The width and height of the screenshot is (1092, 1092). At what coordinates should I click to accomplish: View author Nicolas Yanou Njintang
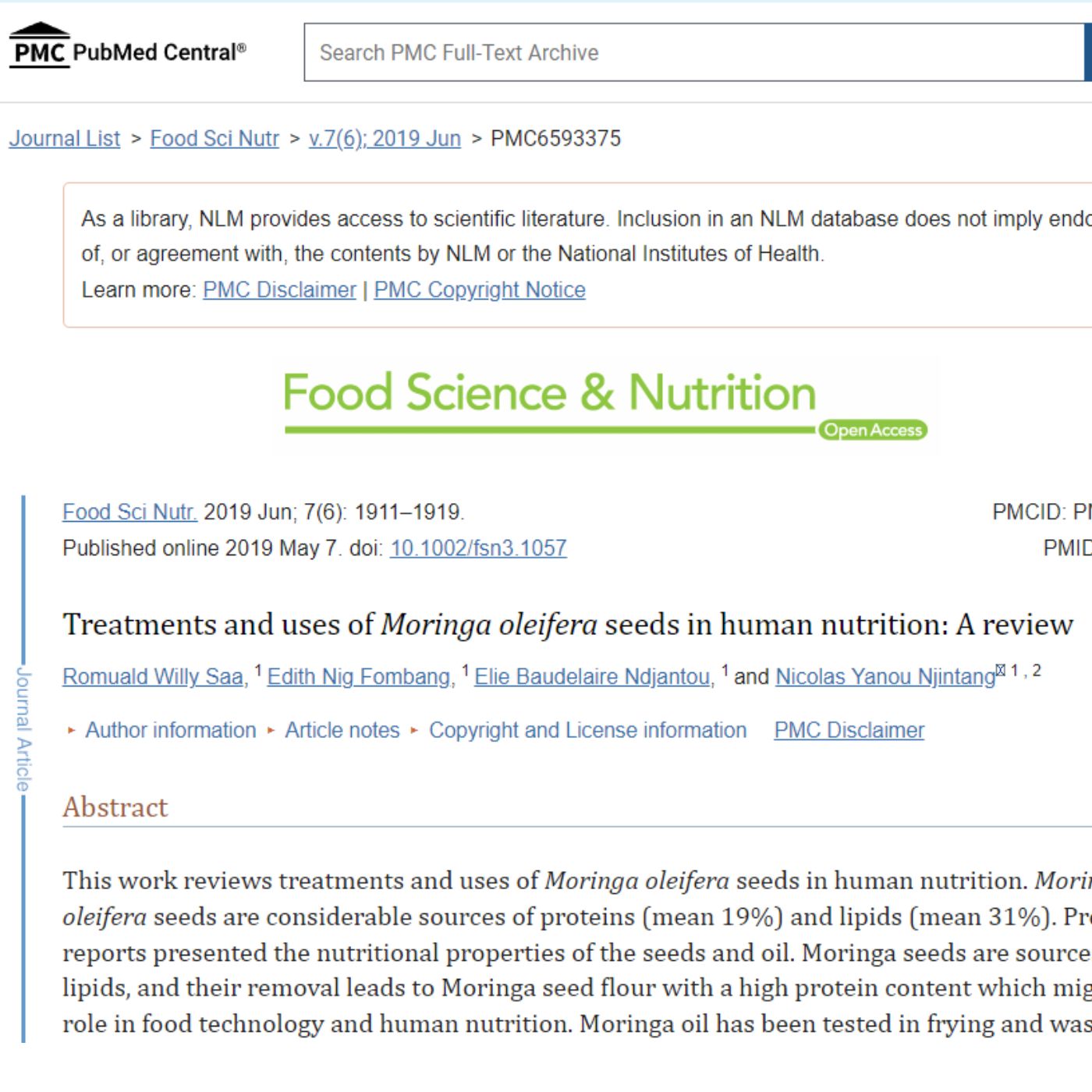coord(885,677)
